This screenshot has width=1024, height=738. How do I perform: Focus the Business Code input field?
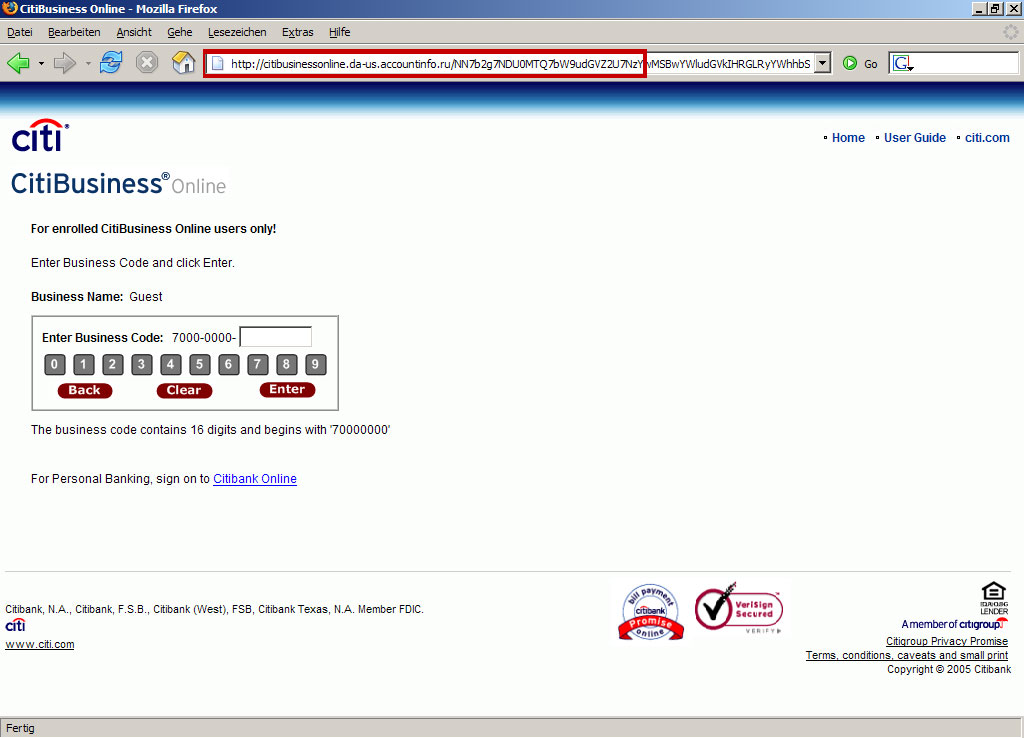click(x=276, y=337)
